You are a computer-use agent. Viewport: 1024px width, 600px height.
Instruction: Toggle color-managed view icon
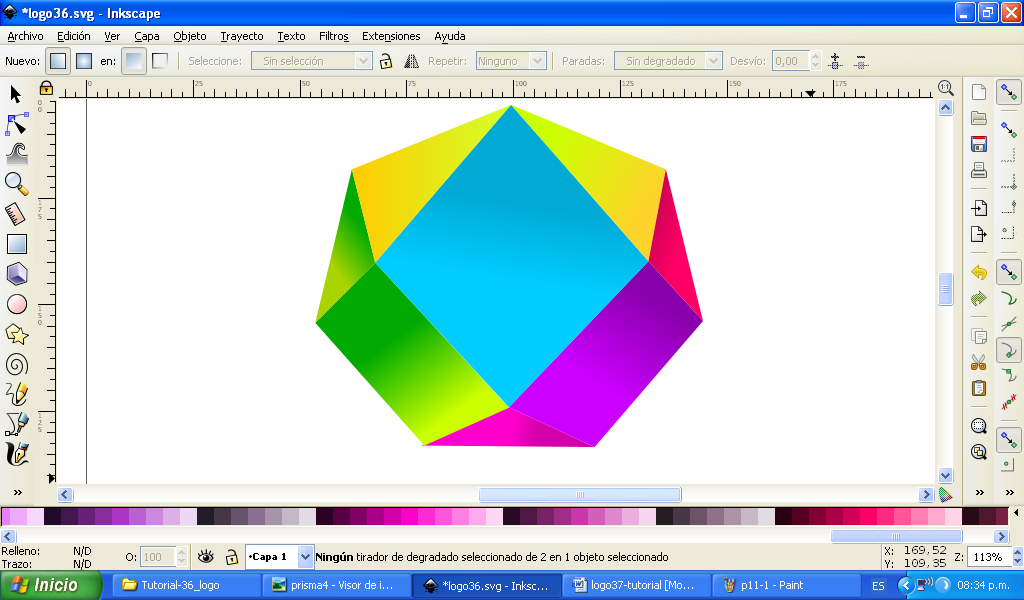pyautogui.click(x=945, y=495)
